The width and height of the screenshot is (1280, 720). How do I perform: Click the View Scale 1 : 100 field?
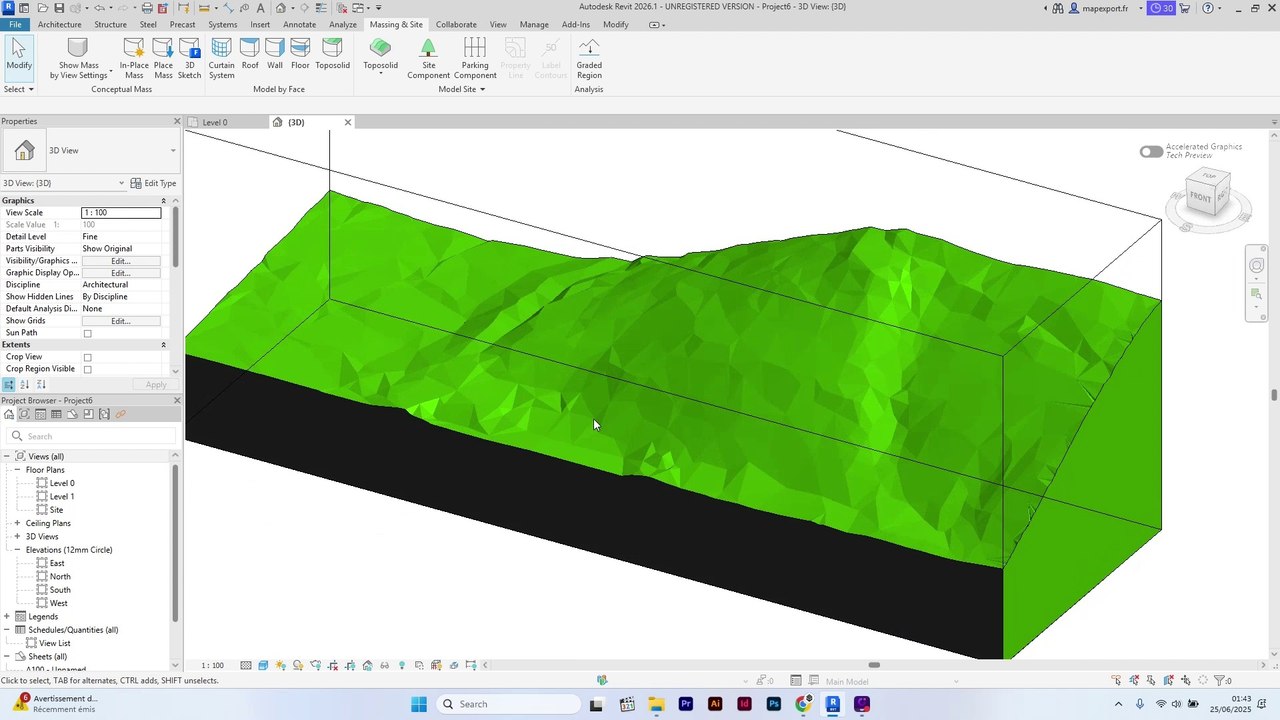click(121, 213)
